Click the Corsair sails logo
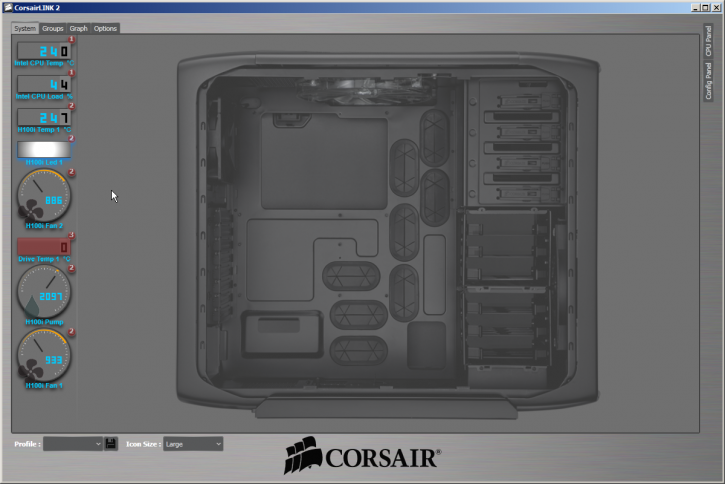The image size is (725, 484). [303, 455]
